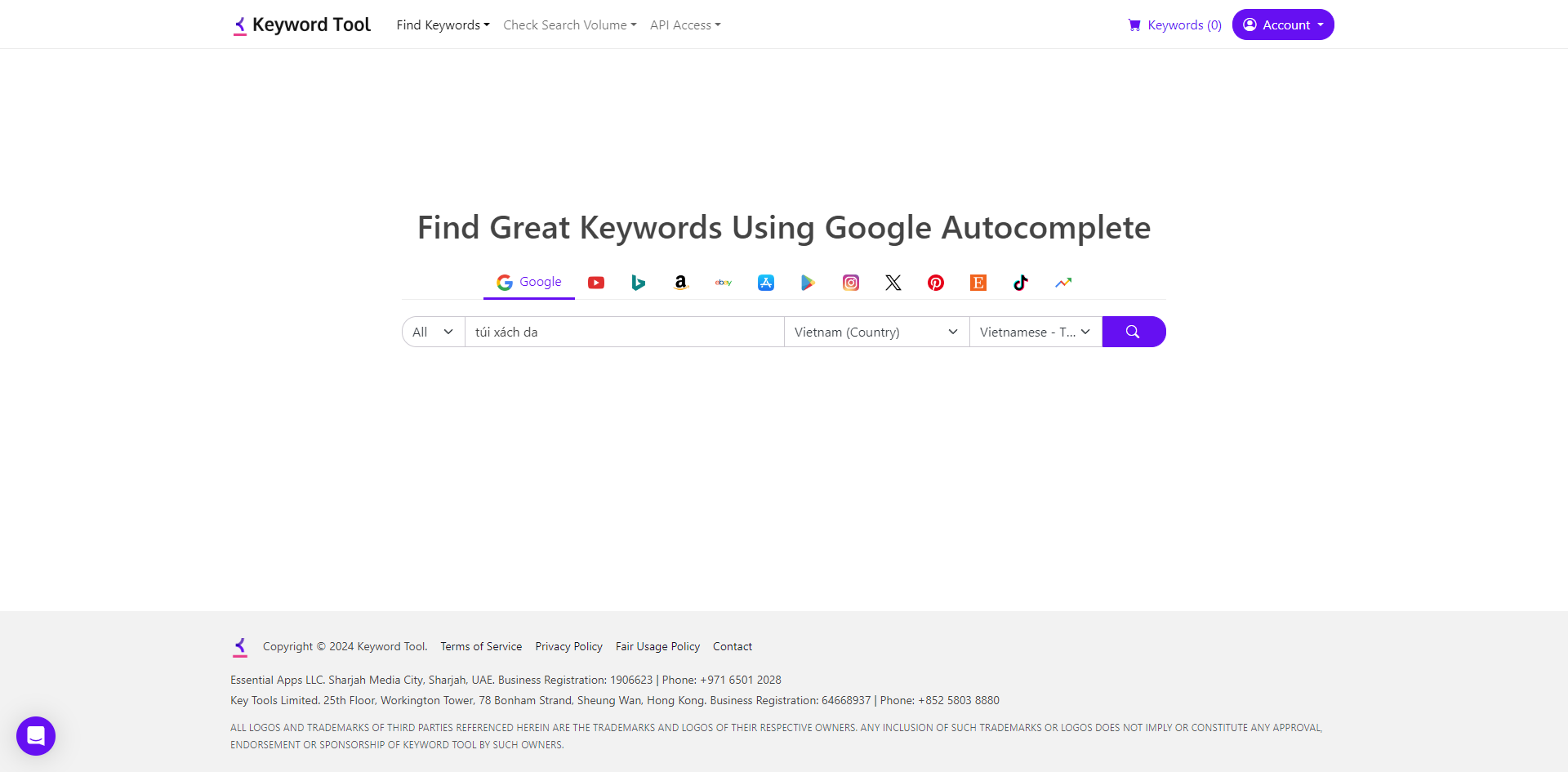
Task: Click the 'Find Great Keywords Using Google Autocomplete' heading
Action: [784, 227]
